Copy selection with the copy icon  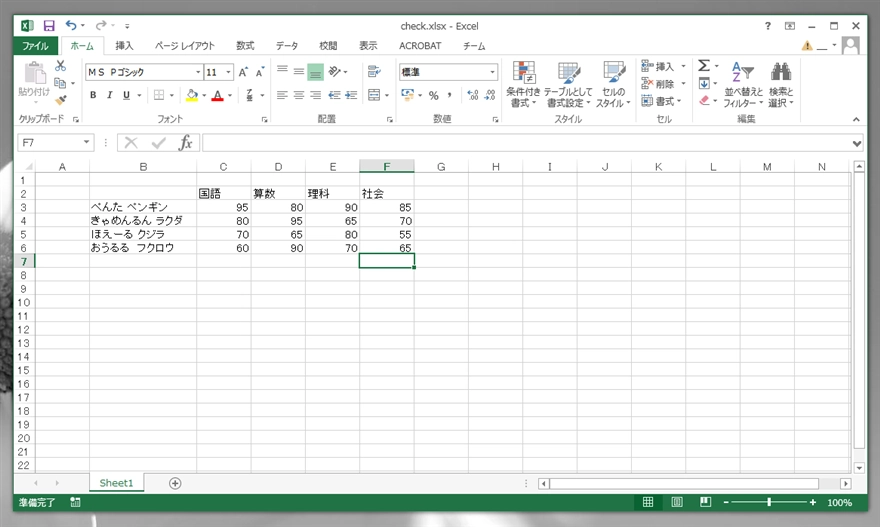click(x=60, y=83)
